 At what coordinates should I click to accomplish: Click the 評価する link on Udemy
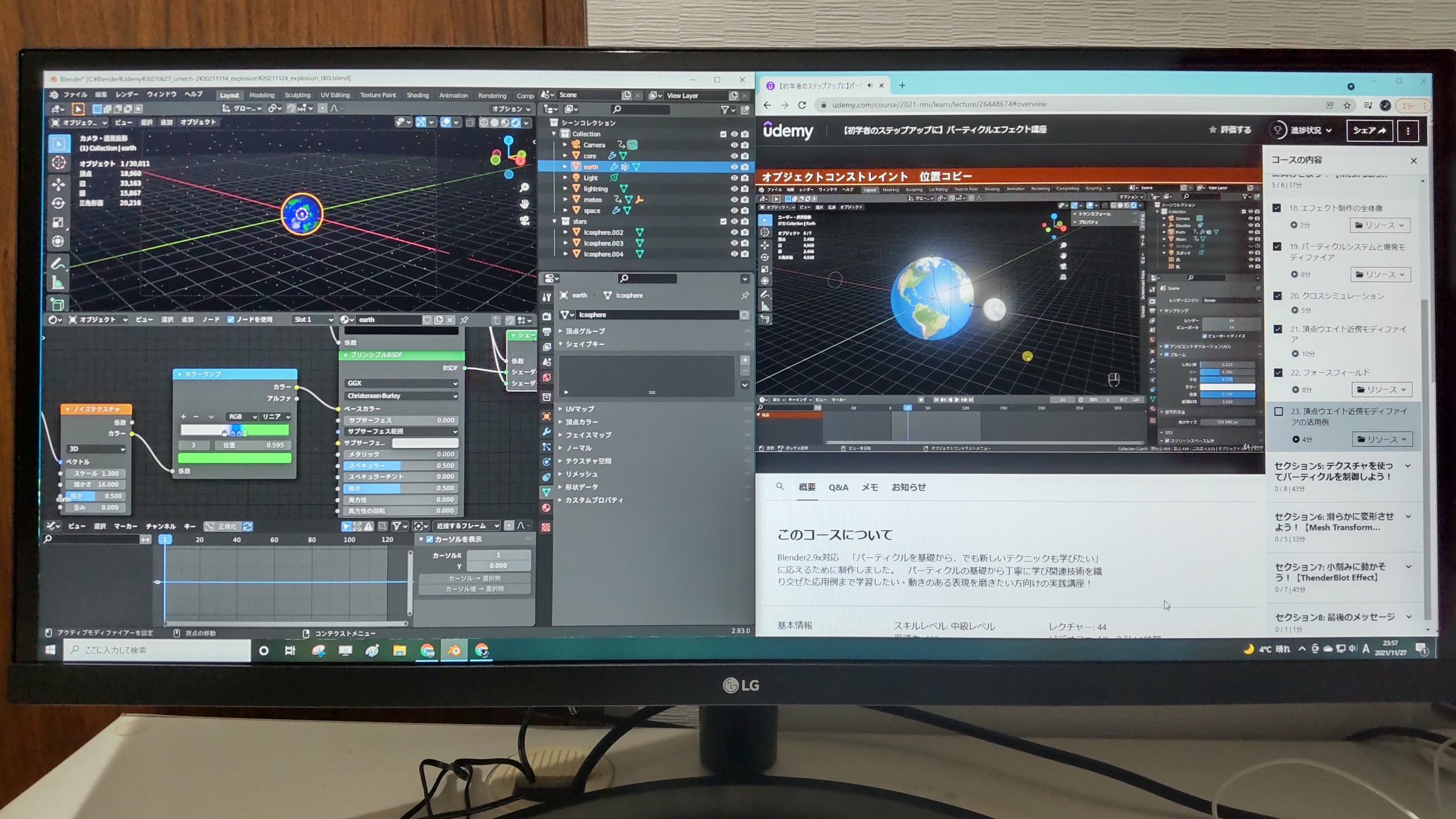1230,130
